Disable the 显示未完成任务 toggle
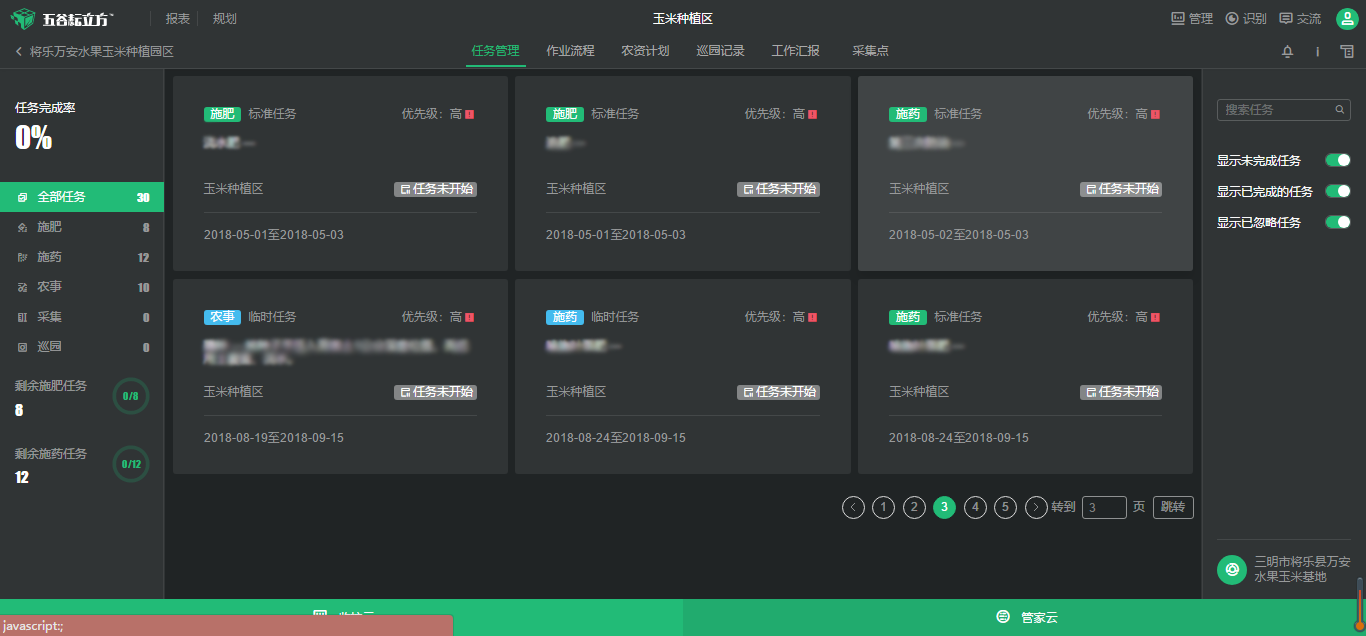The height and width of the screenshot is (636, 1366). (1337, 159)
